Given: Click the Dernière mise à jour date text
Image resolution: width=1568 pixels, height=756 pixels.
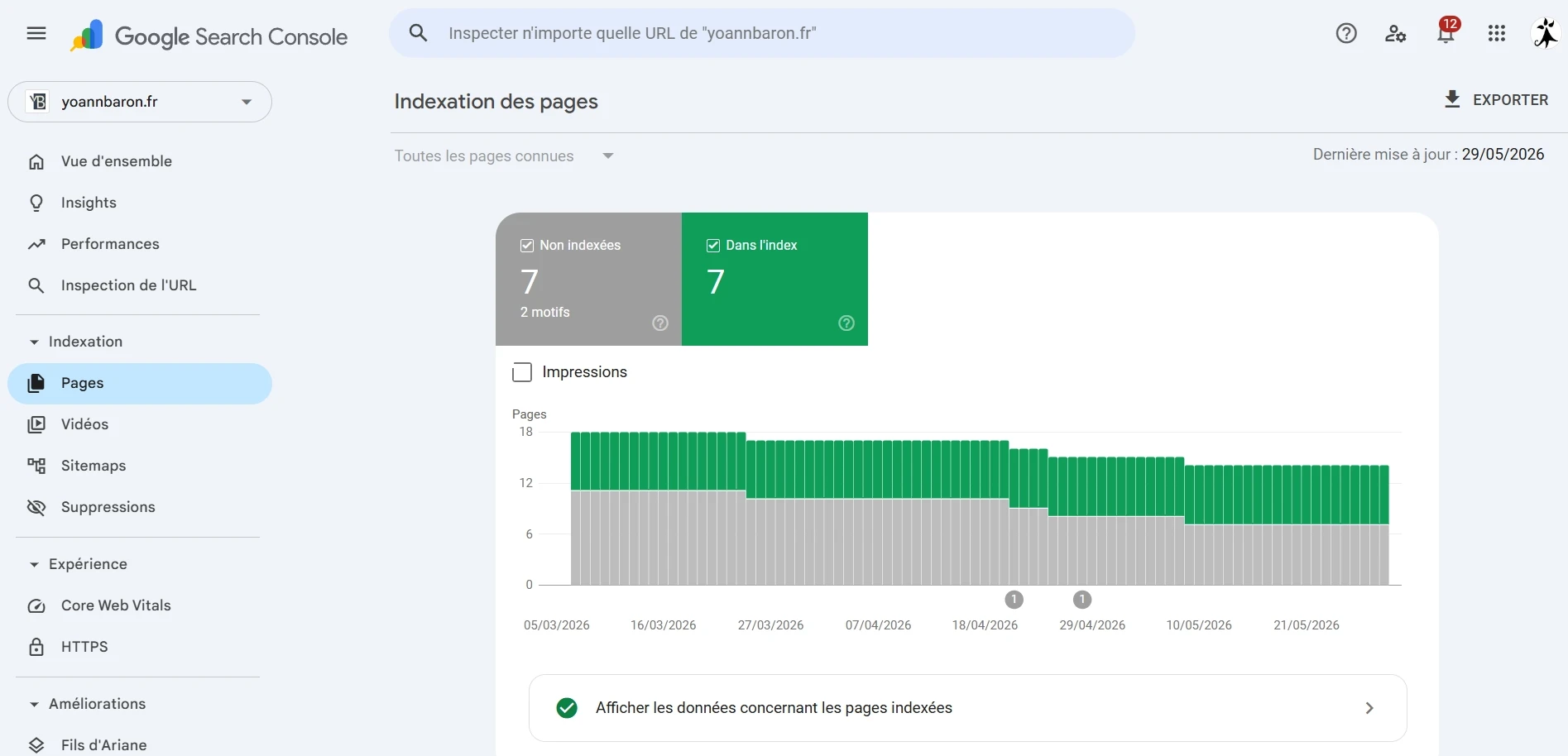Looking at the screenshot, I should (1428, 155).
